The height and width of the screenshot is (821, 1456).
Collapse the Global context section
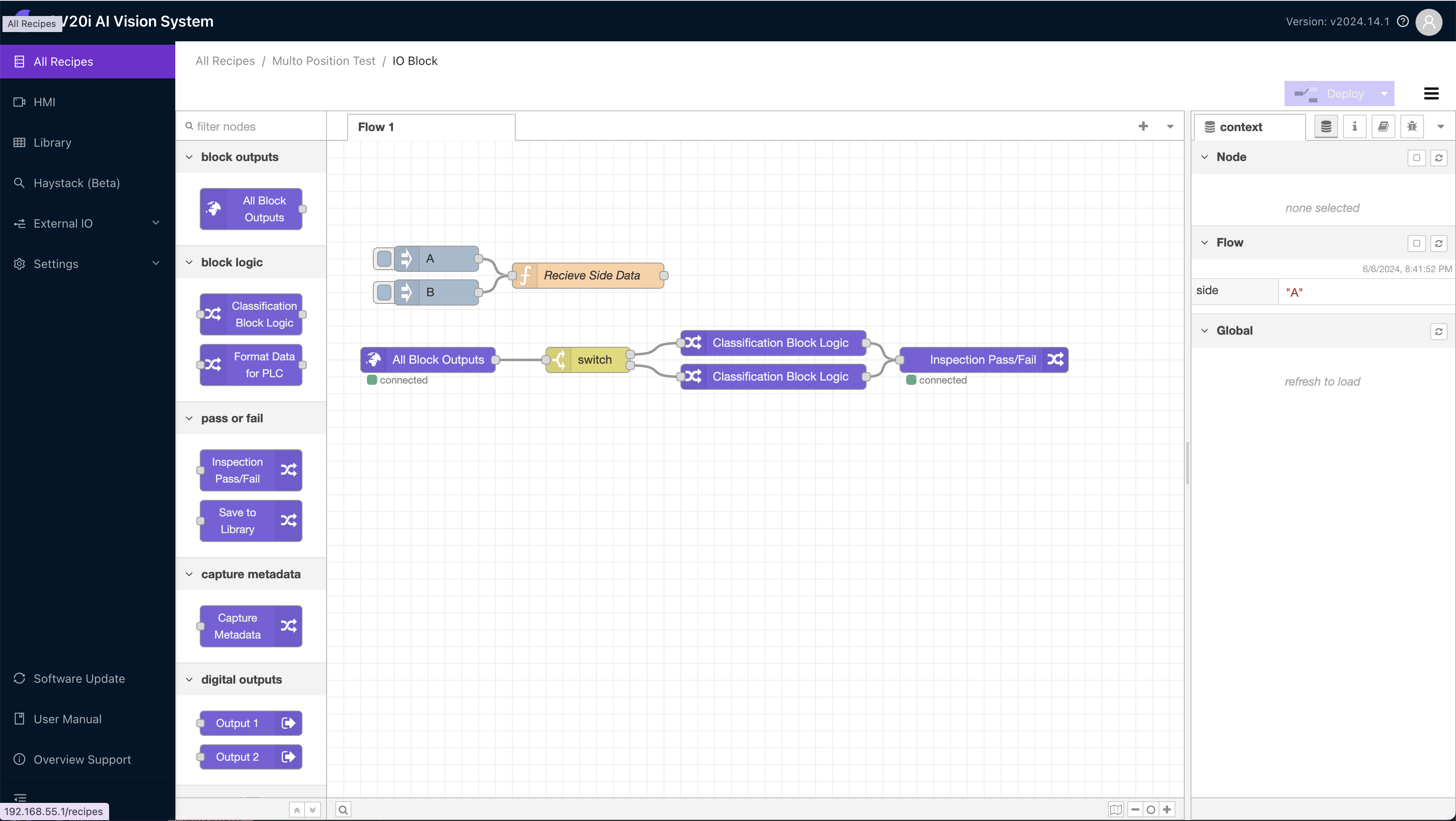pyautogui.click(x=1204, y=330)
